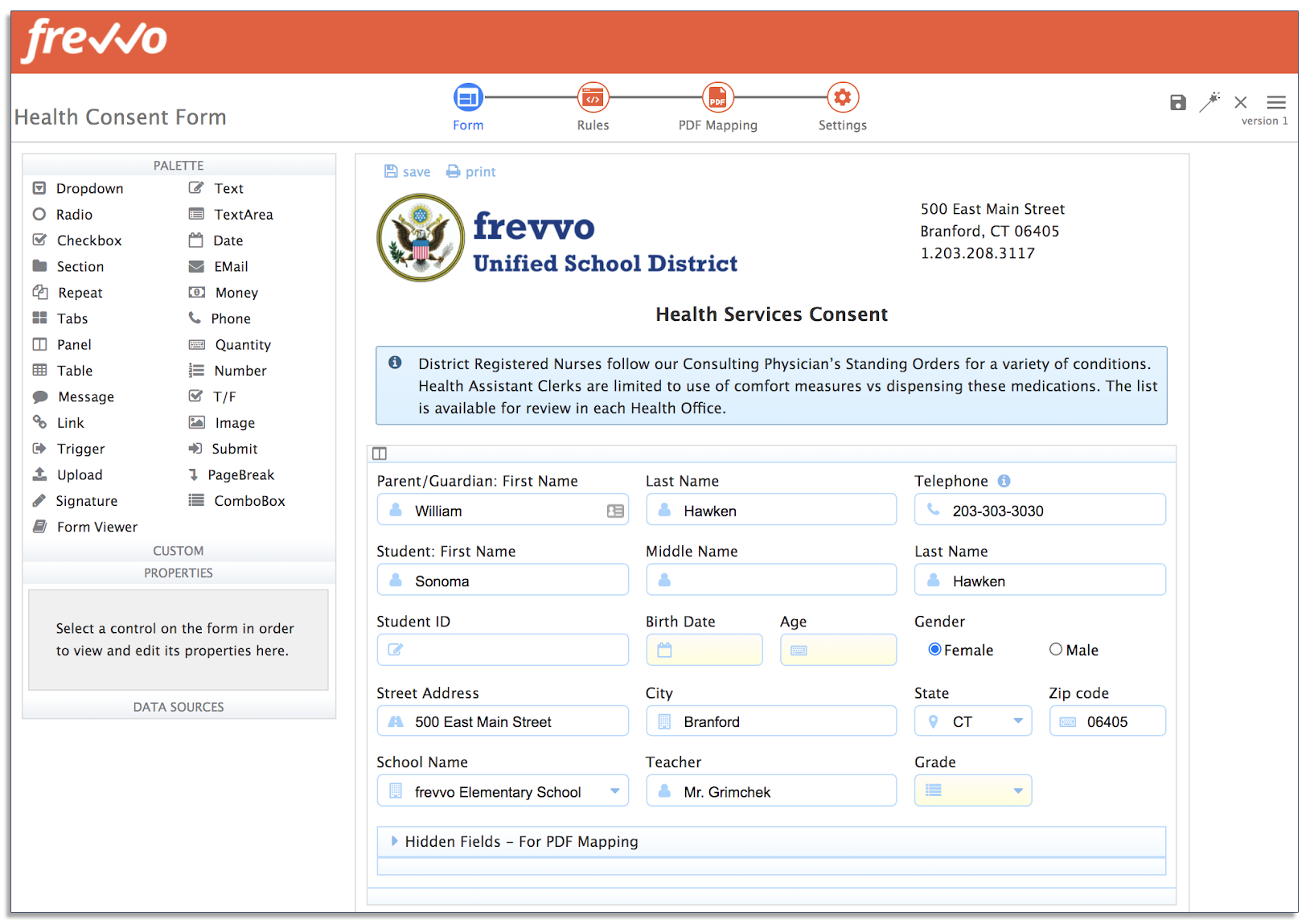The height and width of the screenshot is (924, 1310).
Task: Open the Settings step
Action: 843,107
